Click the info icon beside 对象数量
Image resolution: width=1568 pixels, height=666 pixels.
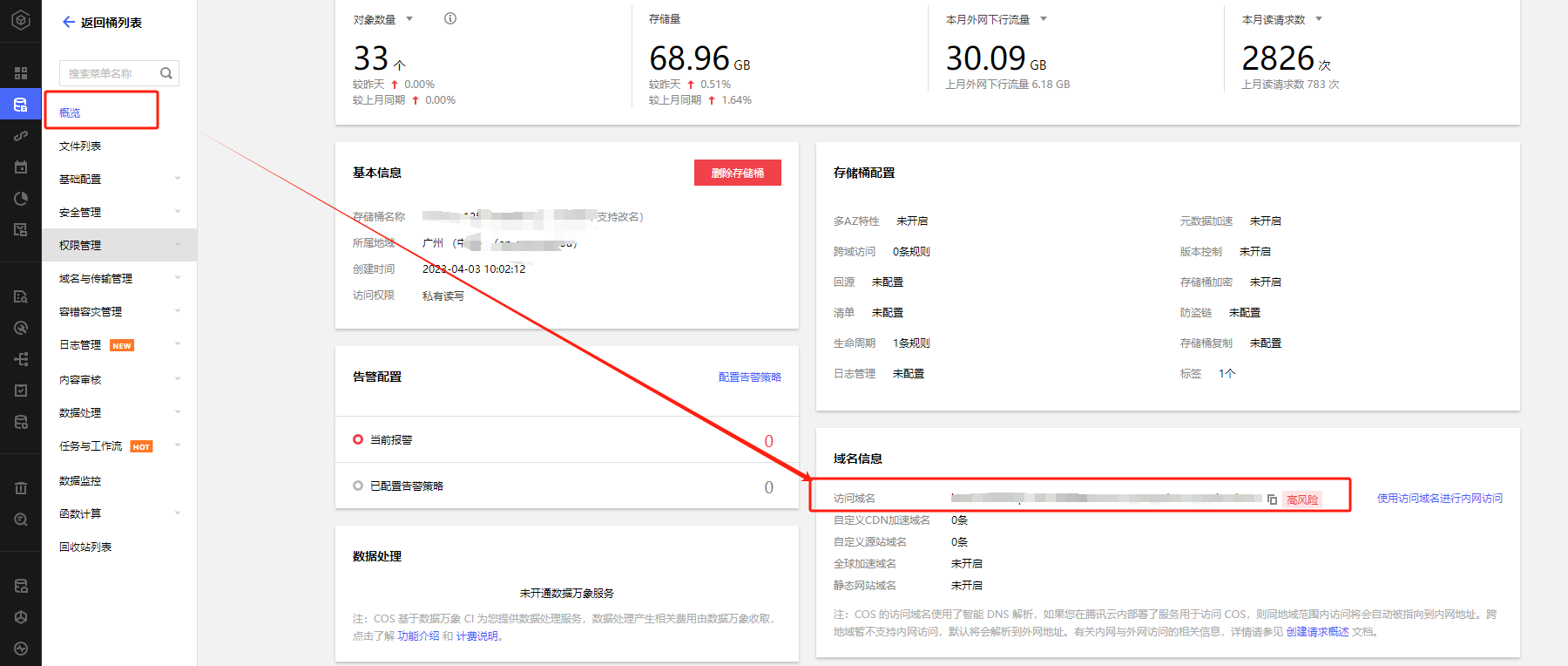pyautogui.click(x=450, y=18)
